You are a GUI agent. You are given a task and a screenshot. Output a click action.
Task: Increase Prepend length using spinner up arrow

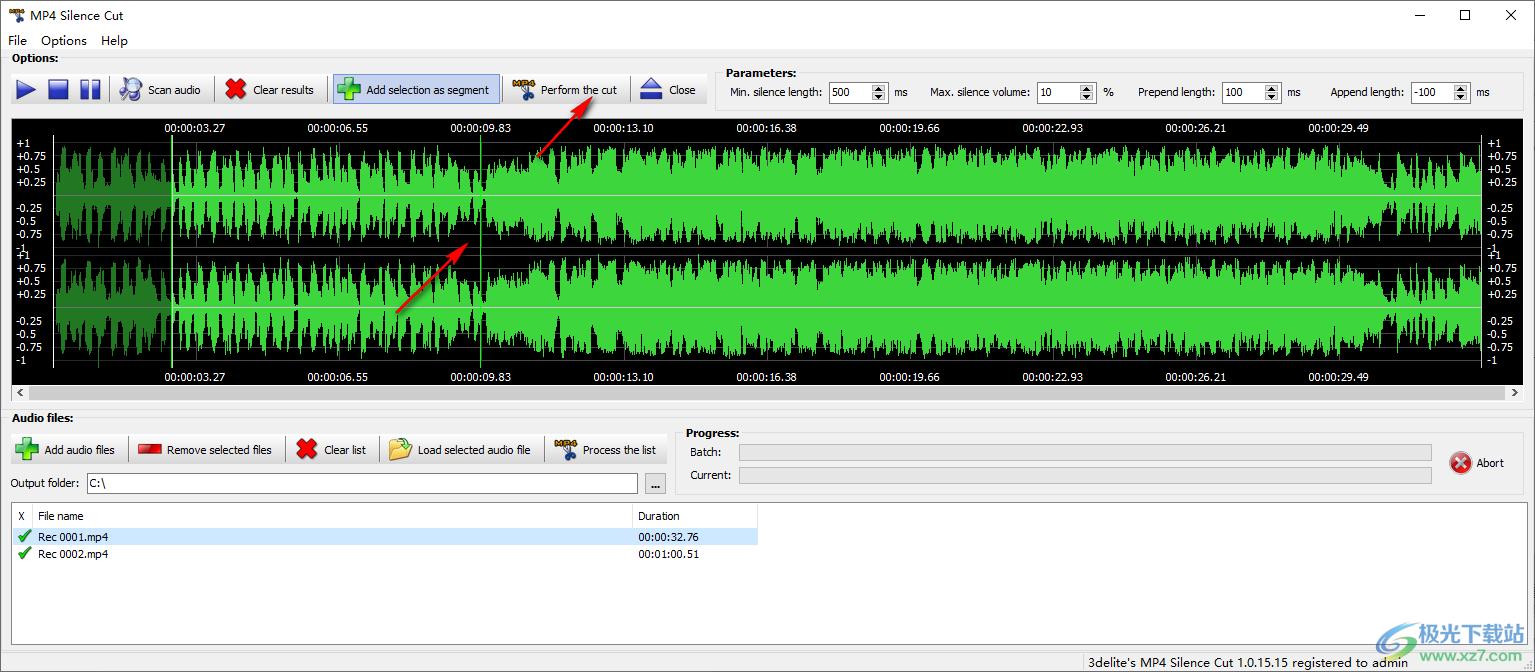pyautogui.click(x=1272, y=88)
